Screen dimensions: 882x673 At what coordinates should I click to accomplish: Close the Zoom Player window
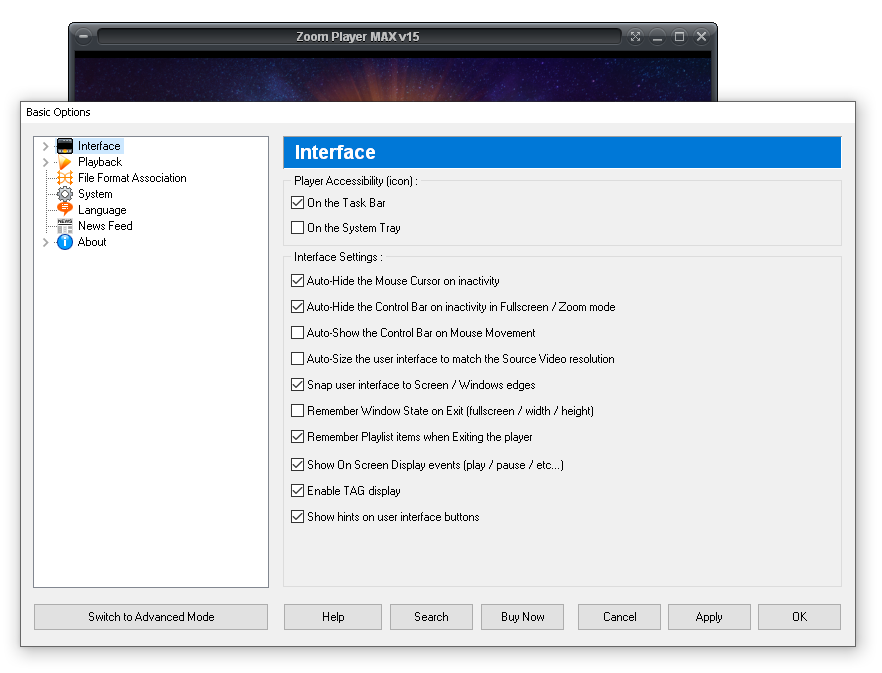pyautogui.click(x=701, y=37)
